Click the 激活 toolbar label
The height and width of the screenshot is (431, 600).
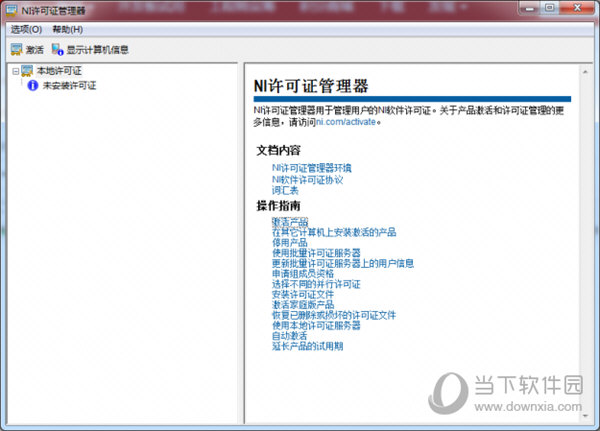(34, 50)
